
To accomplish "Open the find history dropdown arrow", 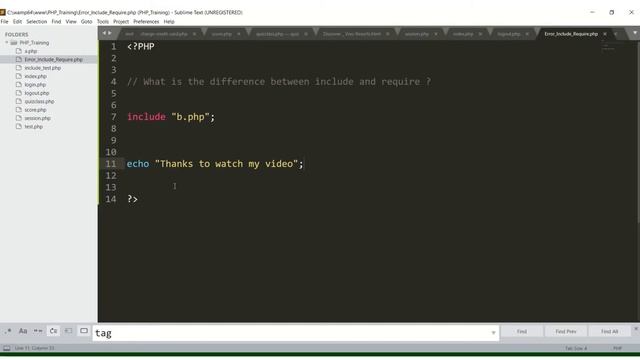I will 493,333.
